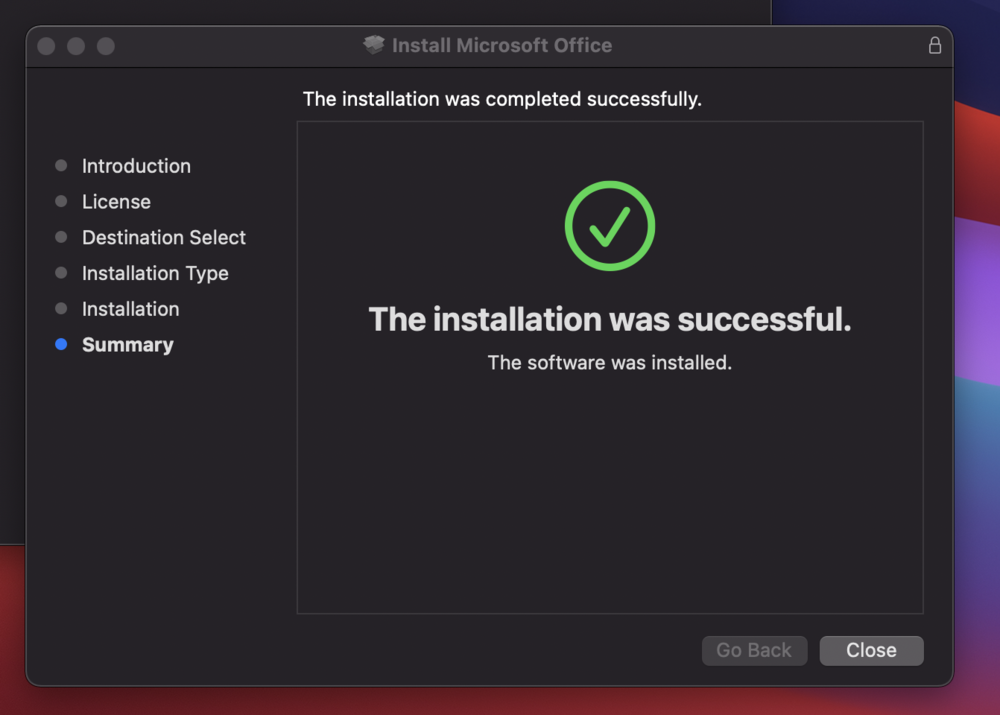Click the blue Summary step indicator dot
This screenshot has width=1000, height=715.
point(61,344)
